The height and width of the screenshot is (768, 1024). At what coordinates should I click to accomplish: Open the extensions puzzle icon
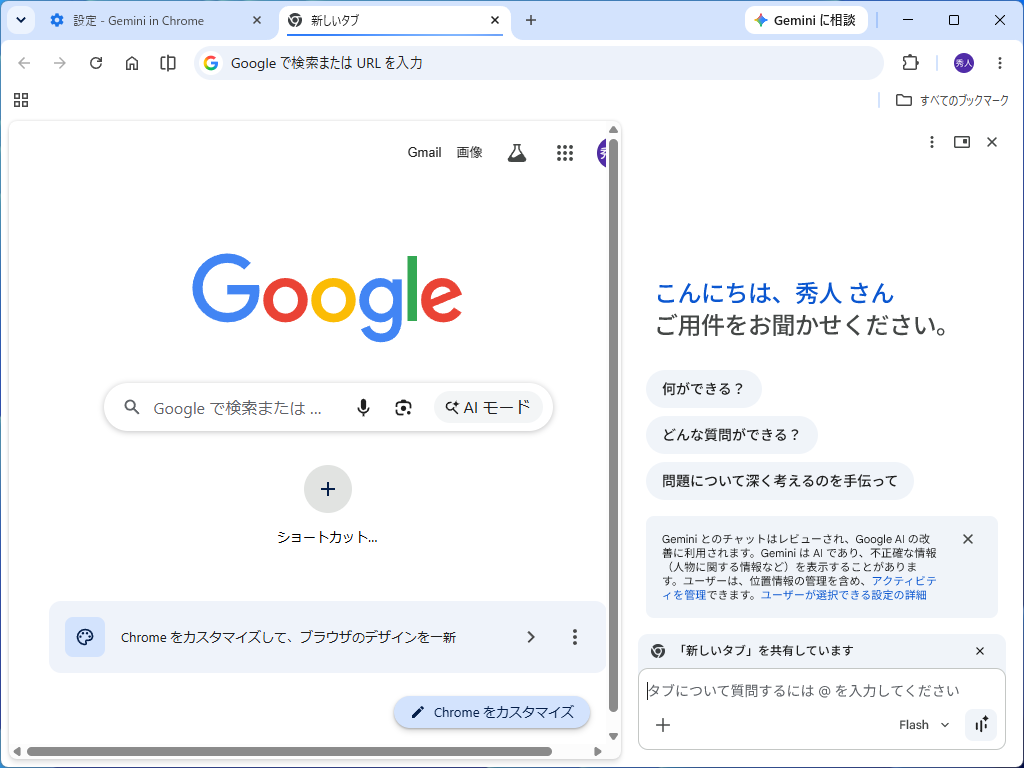pos(910,63)
